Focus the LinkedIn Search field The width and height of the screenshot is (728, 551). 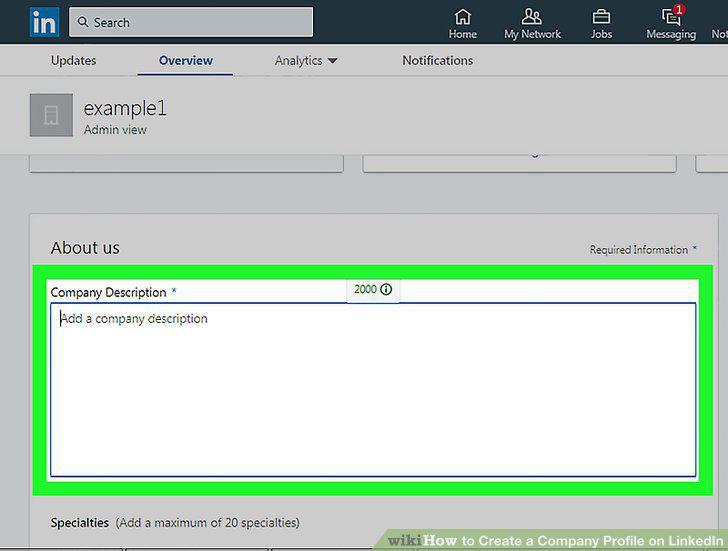[191, 22]
